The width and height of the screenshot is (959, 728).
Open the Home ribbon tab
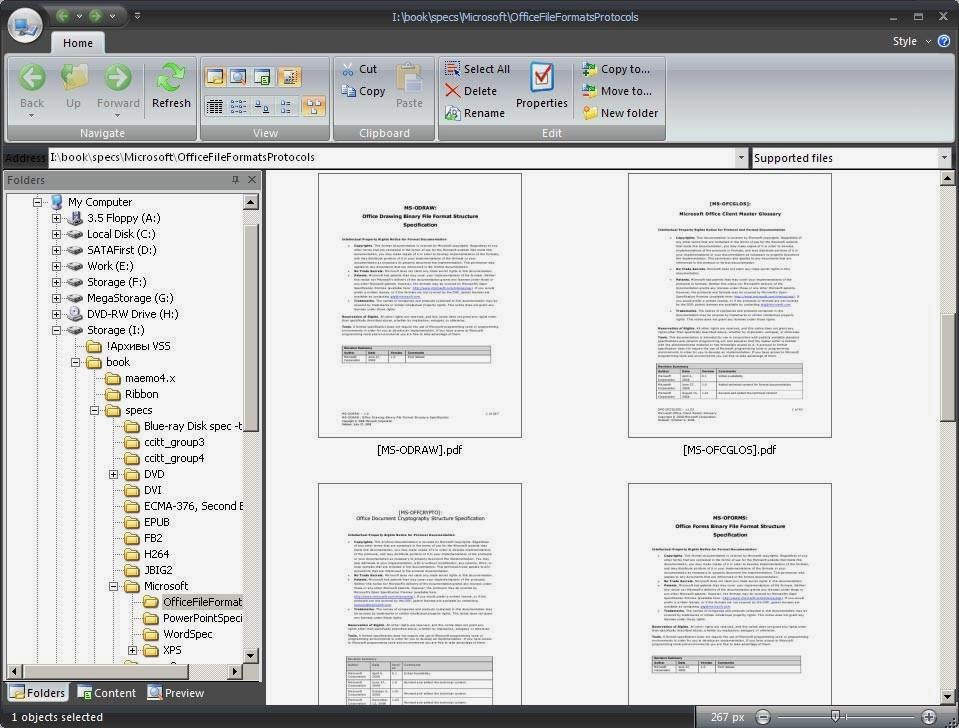click(78, 43)
